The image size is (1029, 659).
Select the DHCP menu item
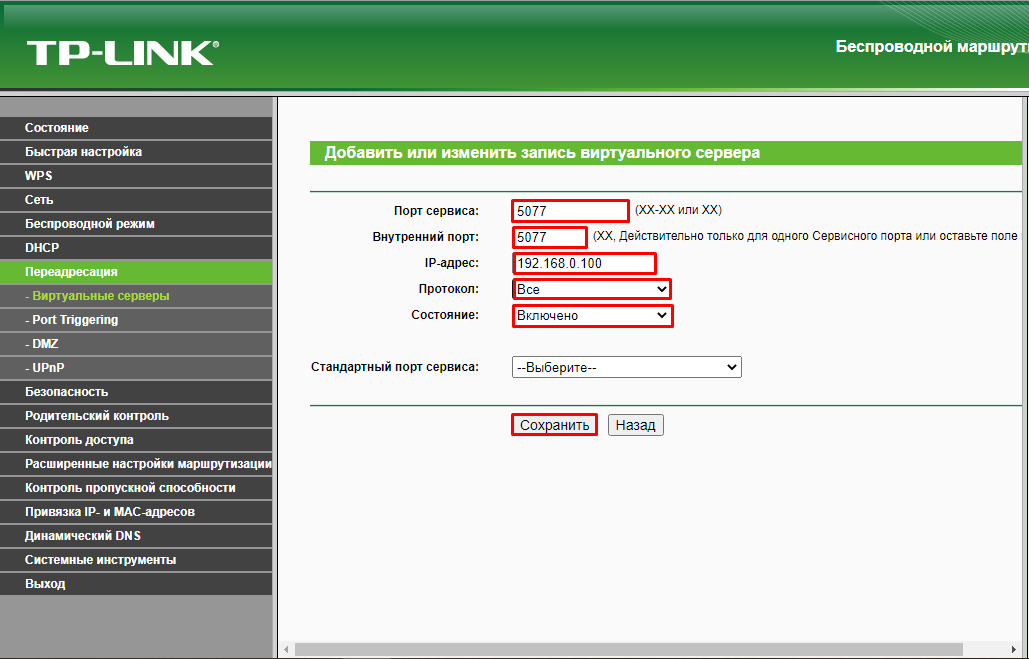coord(42,248)
